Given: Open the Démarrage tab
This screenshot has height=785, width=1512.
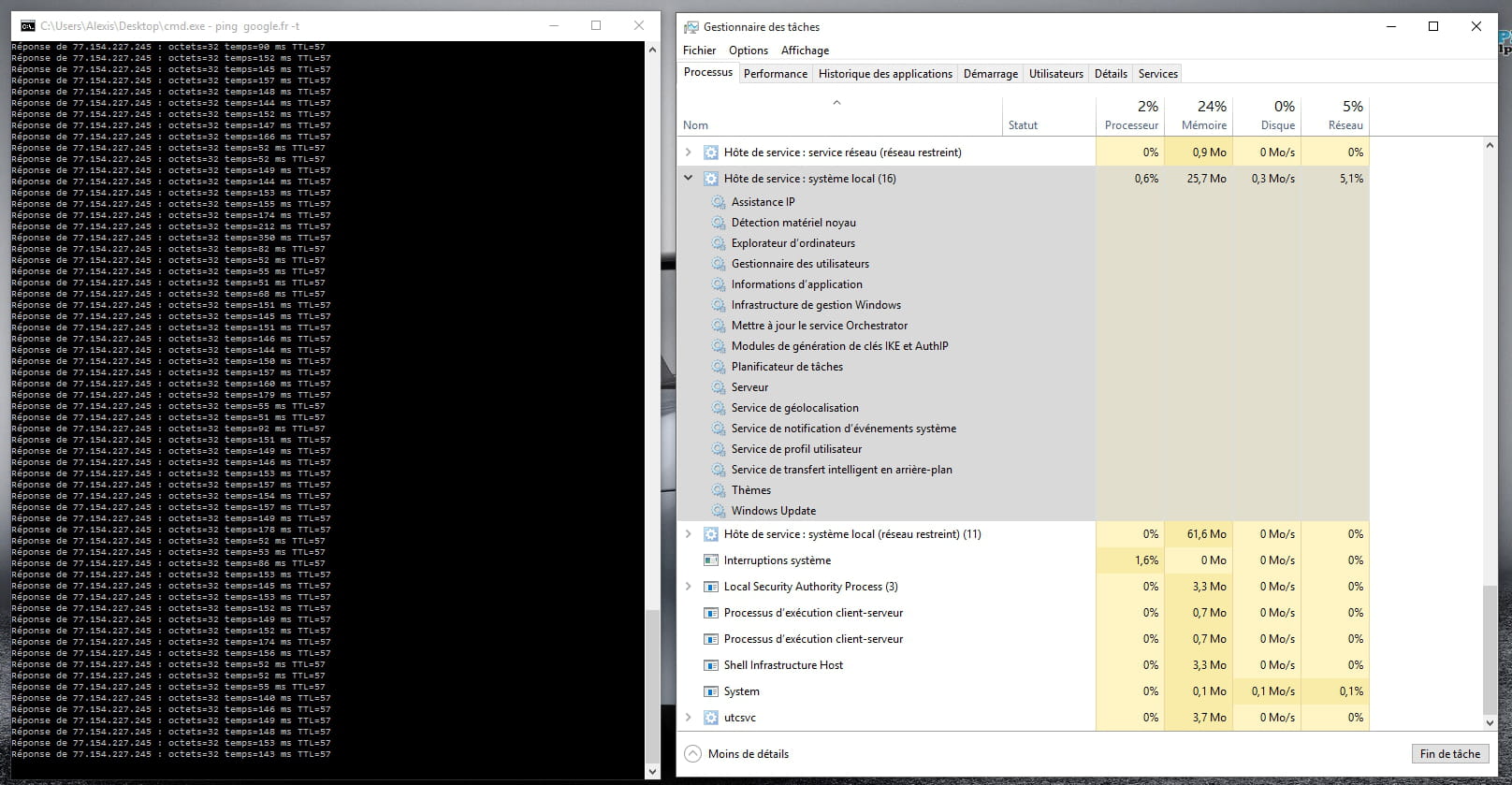Looking at the screenshot, I should pos(990,74).
